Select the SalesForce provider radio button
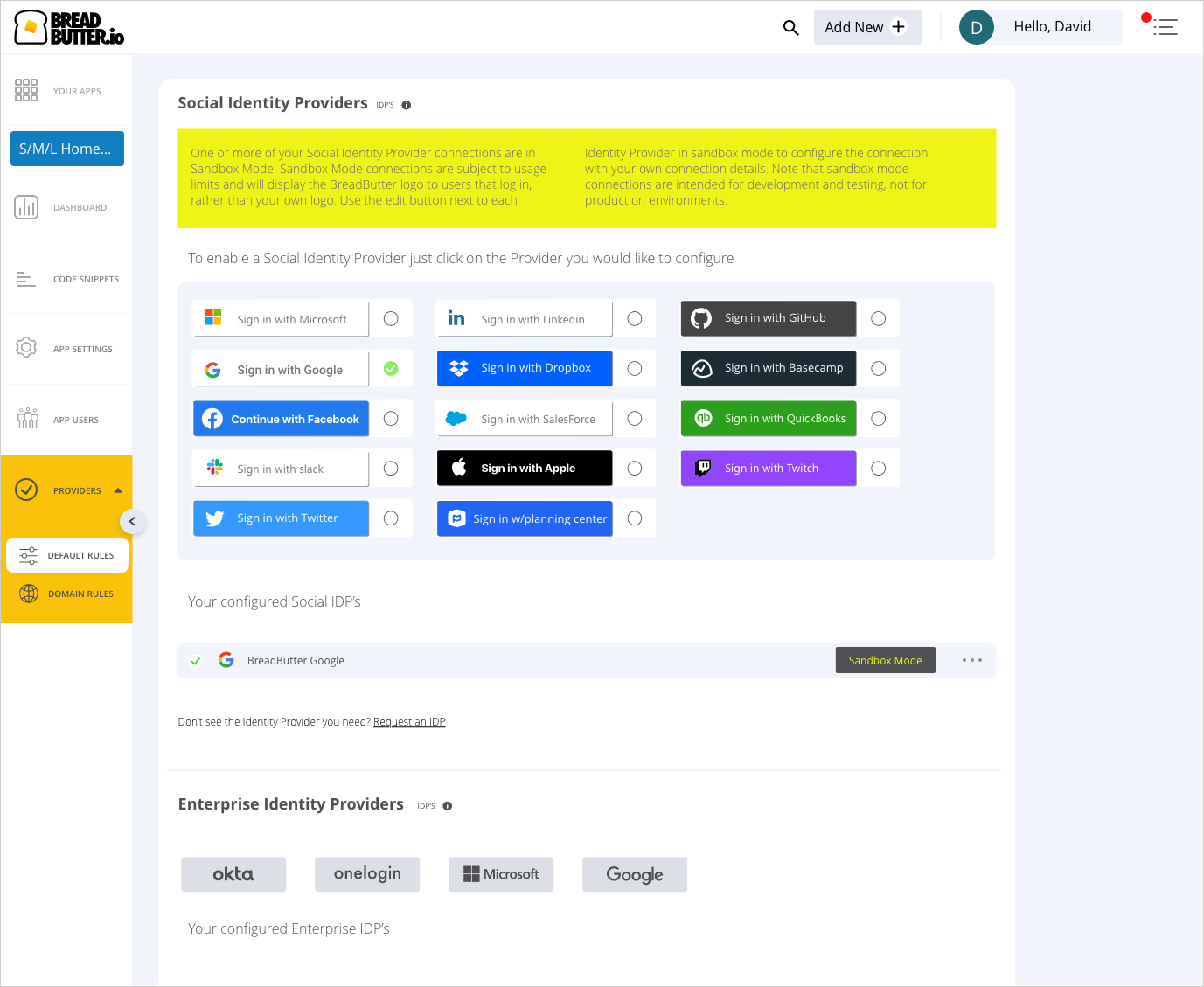 (635, 419)
